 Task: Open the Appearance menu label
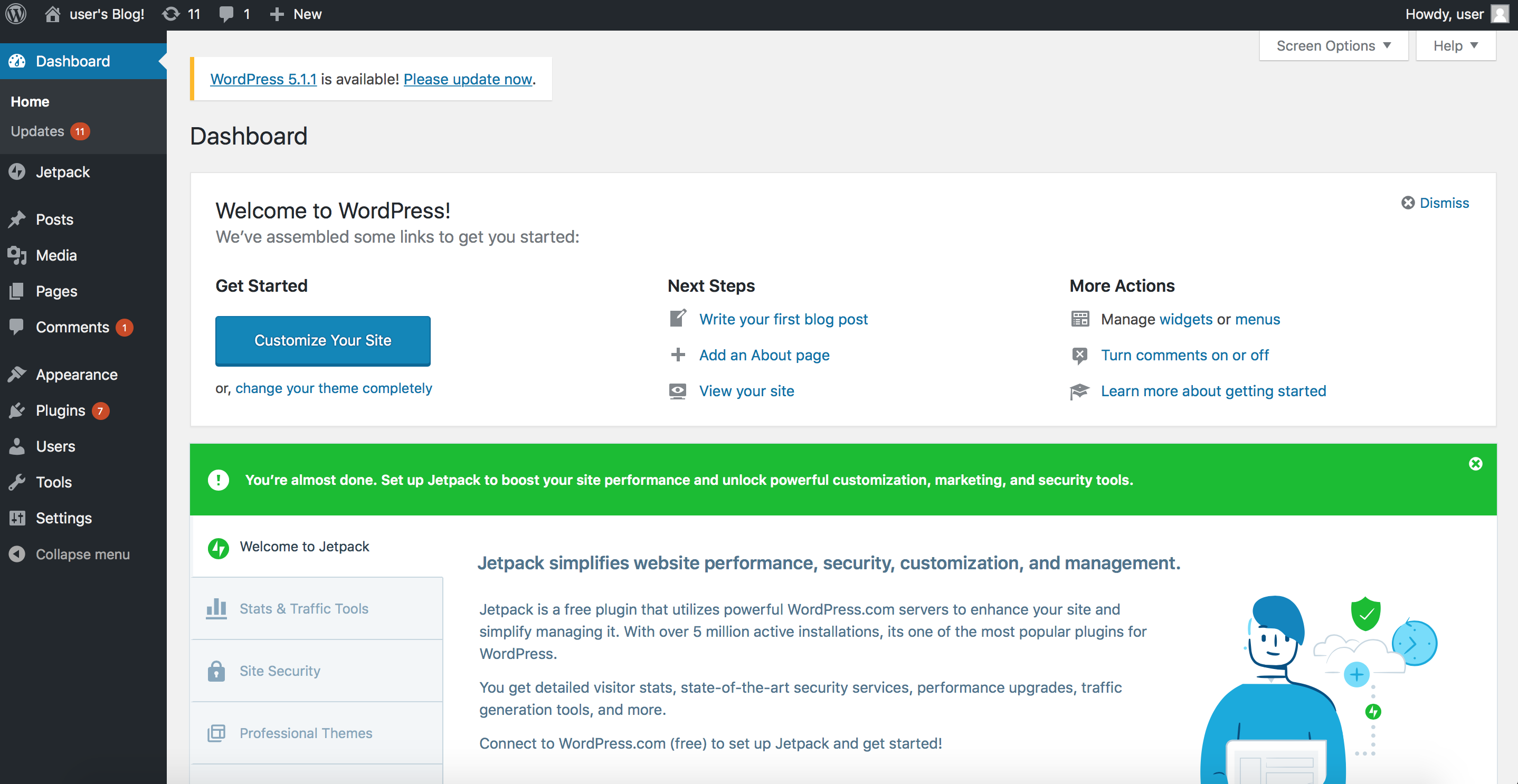click(77, 374)
